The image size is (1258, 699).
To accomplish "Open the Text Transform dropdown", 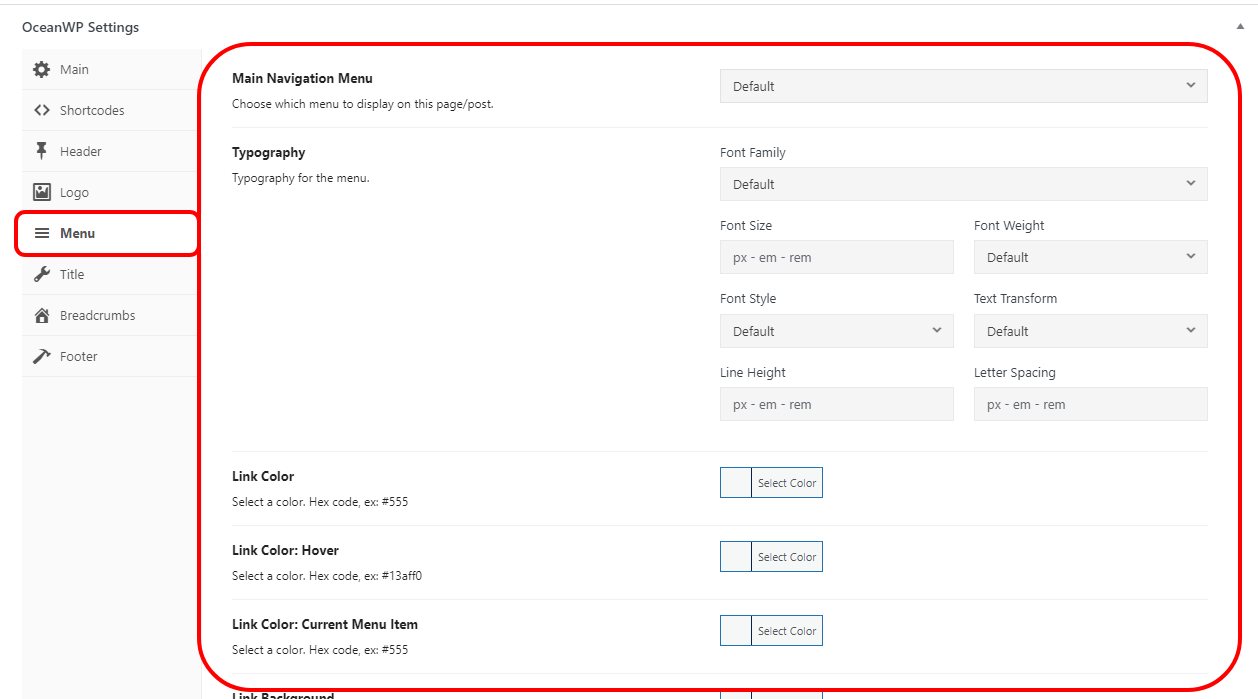I will tap(1090, 331).
